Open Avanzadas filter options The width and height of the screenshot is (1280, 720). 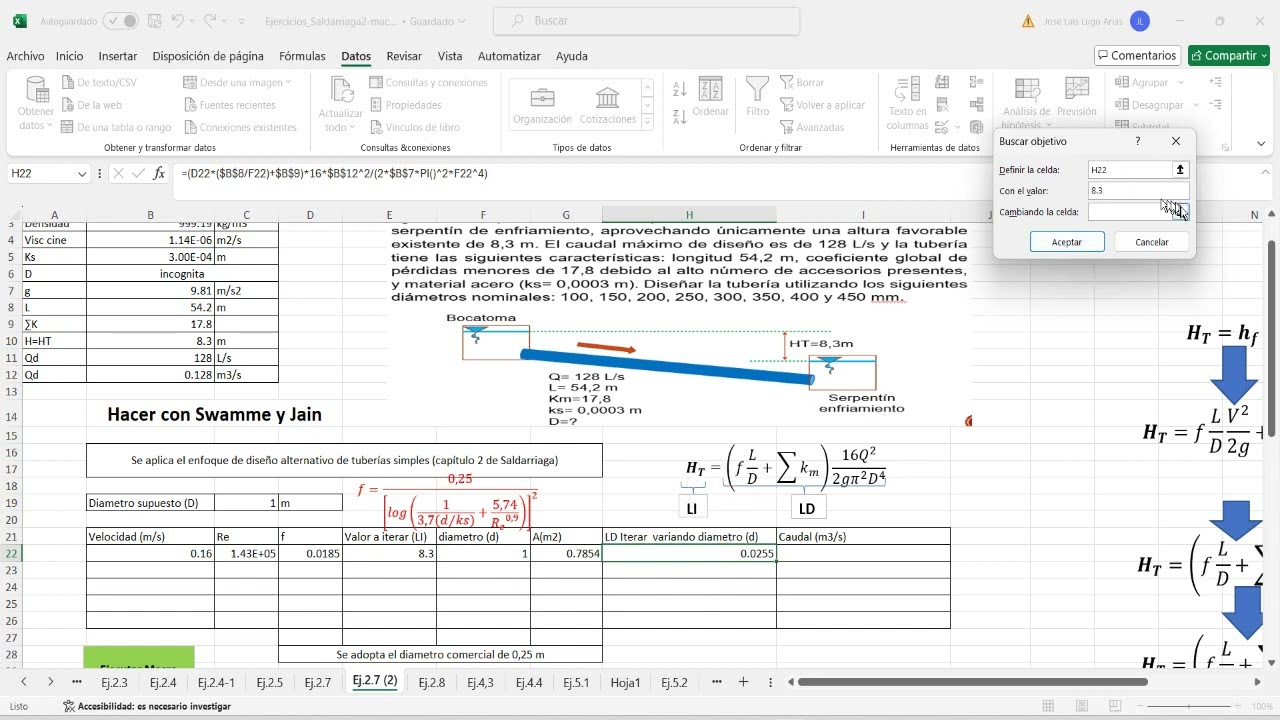click(x=812, y=127)
